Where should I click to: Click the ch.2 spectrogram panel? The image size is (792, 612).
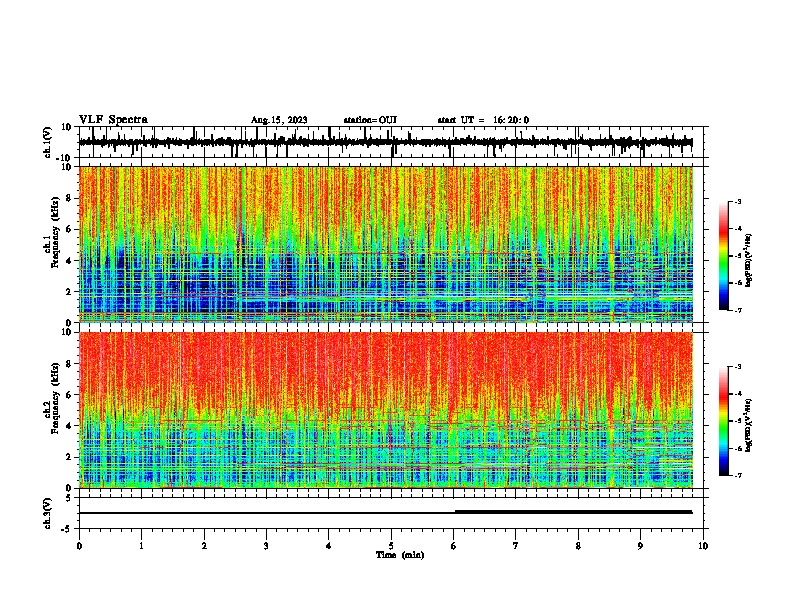point(386,410)
